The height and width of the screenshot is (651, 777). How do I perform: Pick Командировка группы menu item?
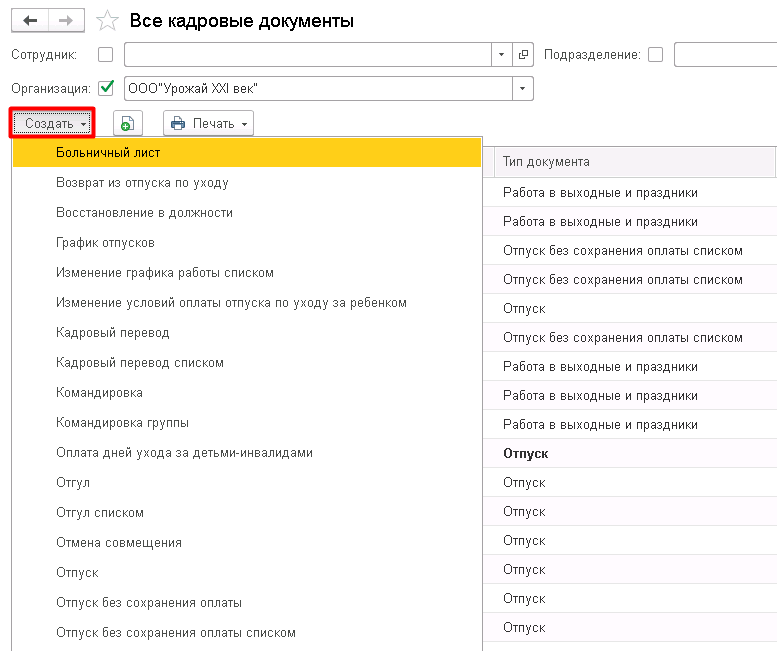tap(247, 423)
